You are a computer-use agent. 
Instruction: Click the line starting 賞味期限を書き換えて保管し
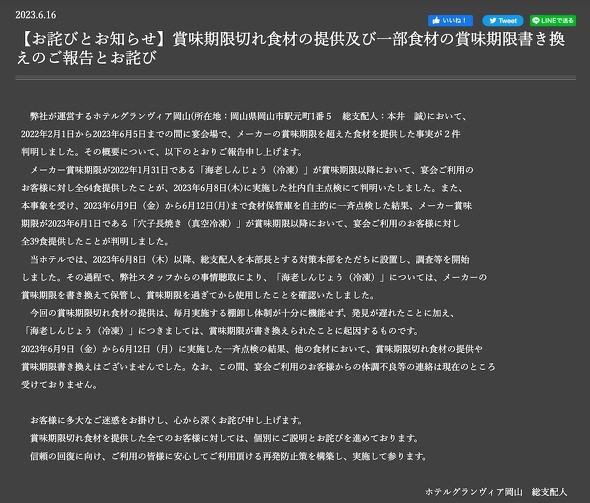198,295
